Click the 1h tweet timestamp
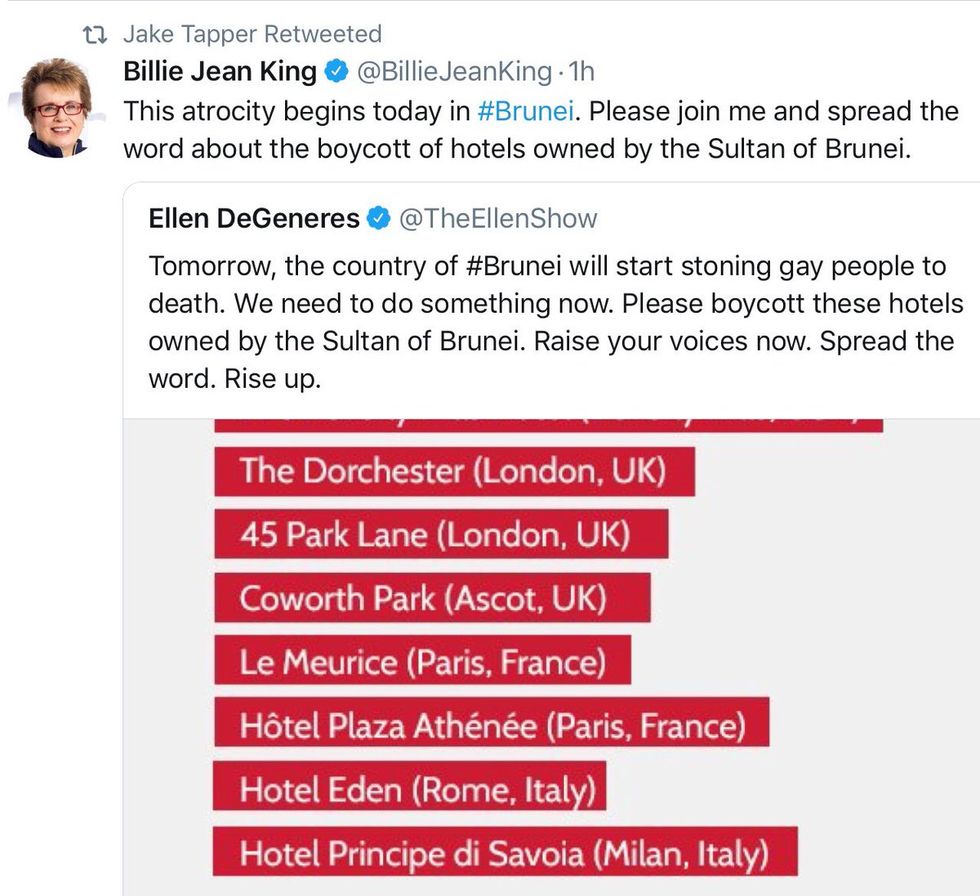This screenshot has height=896, width=980. 581,72
